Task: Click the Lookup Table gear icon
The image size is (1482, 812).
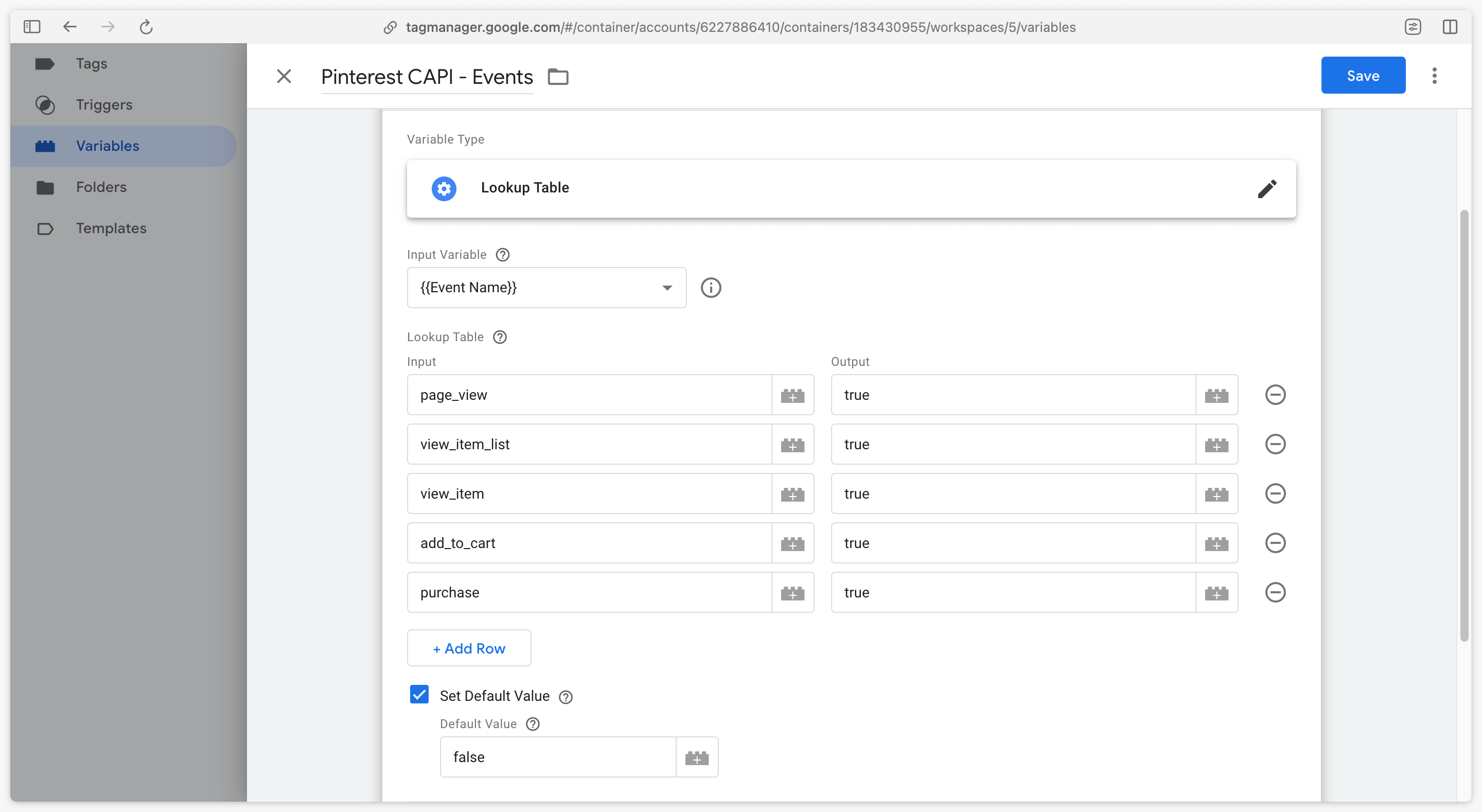Action: (x=444, y=188)
